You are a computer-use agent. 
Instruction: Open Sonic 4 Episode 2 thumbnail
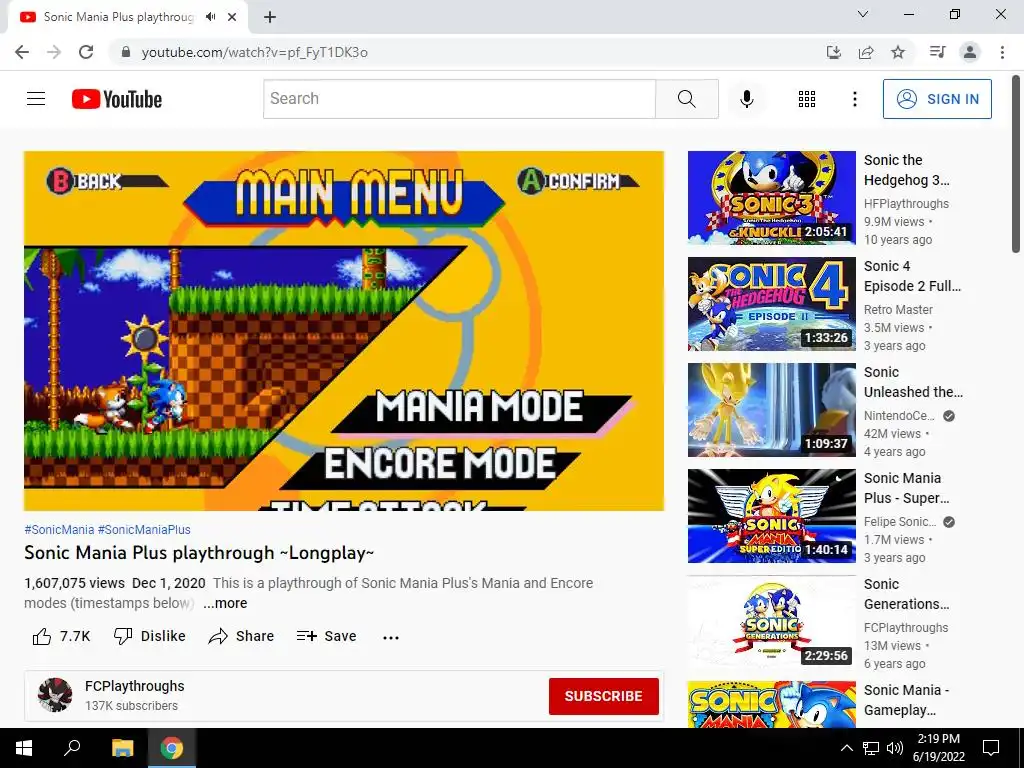tap(771, 304)
